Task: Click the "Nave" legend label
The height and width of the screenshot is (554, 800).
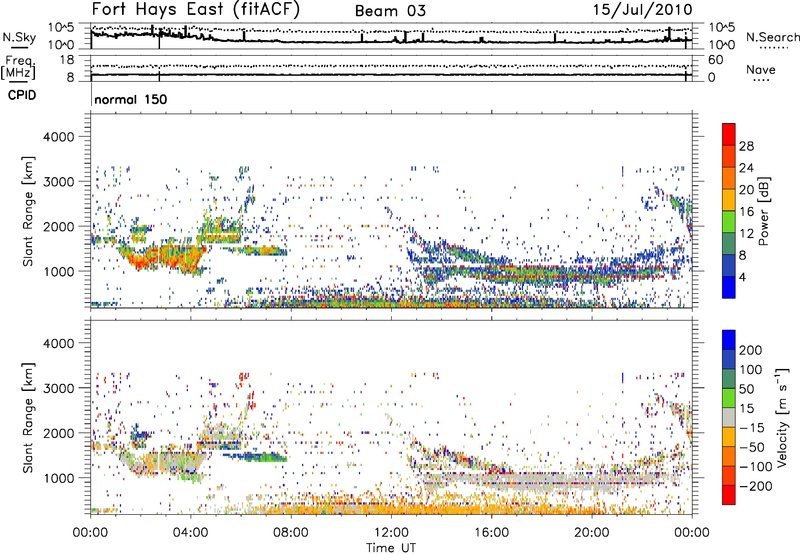Action: [761, 69]
